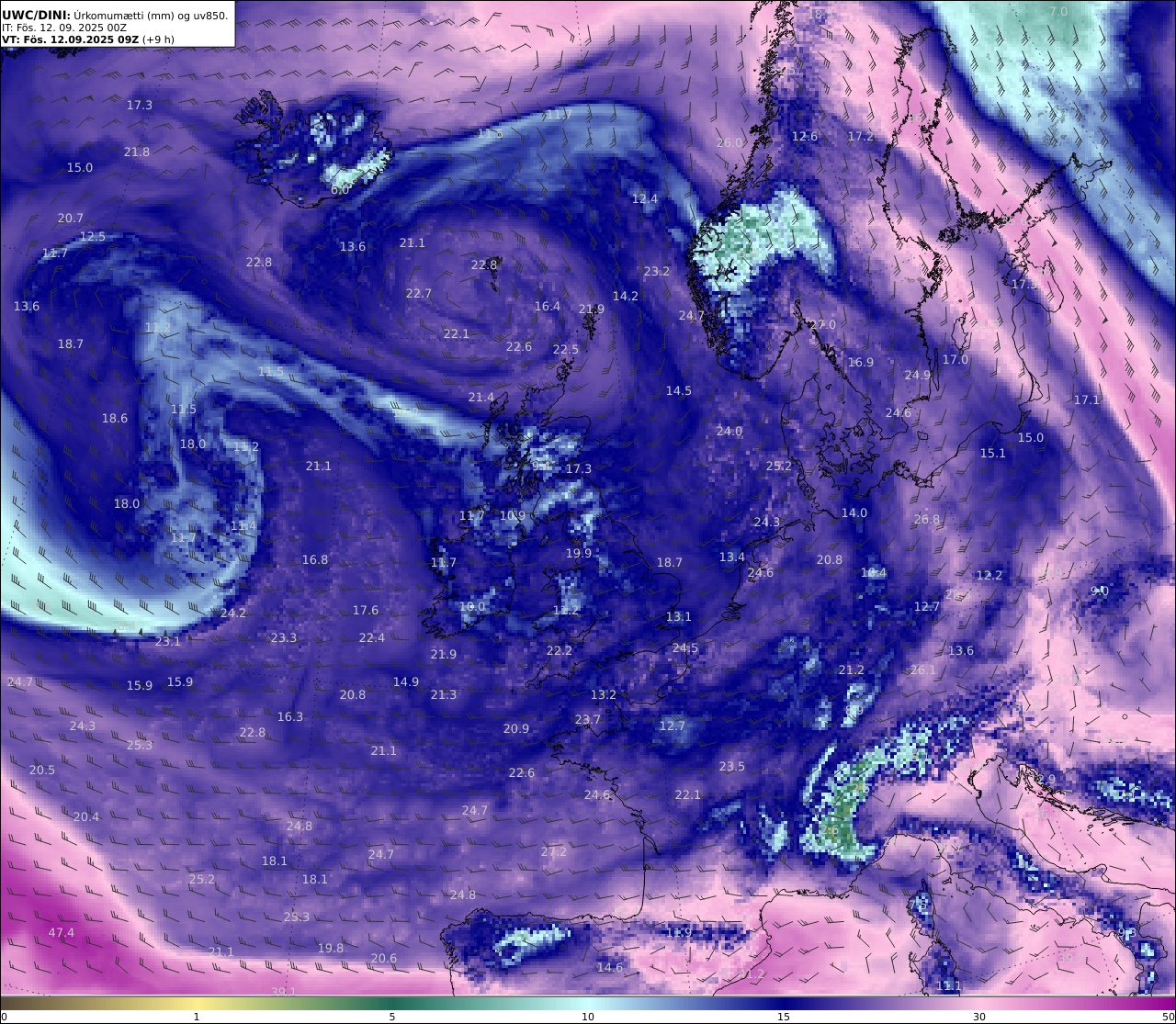Viewport: 1176px width, 1024px height.
Task: Click the 14.9 value on the map
Action: pyautogui.click(x=406, y=681)
